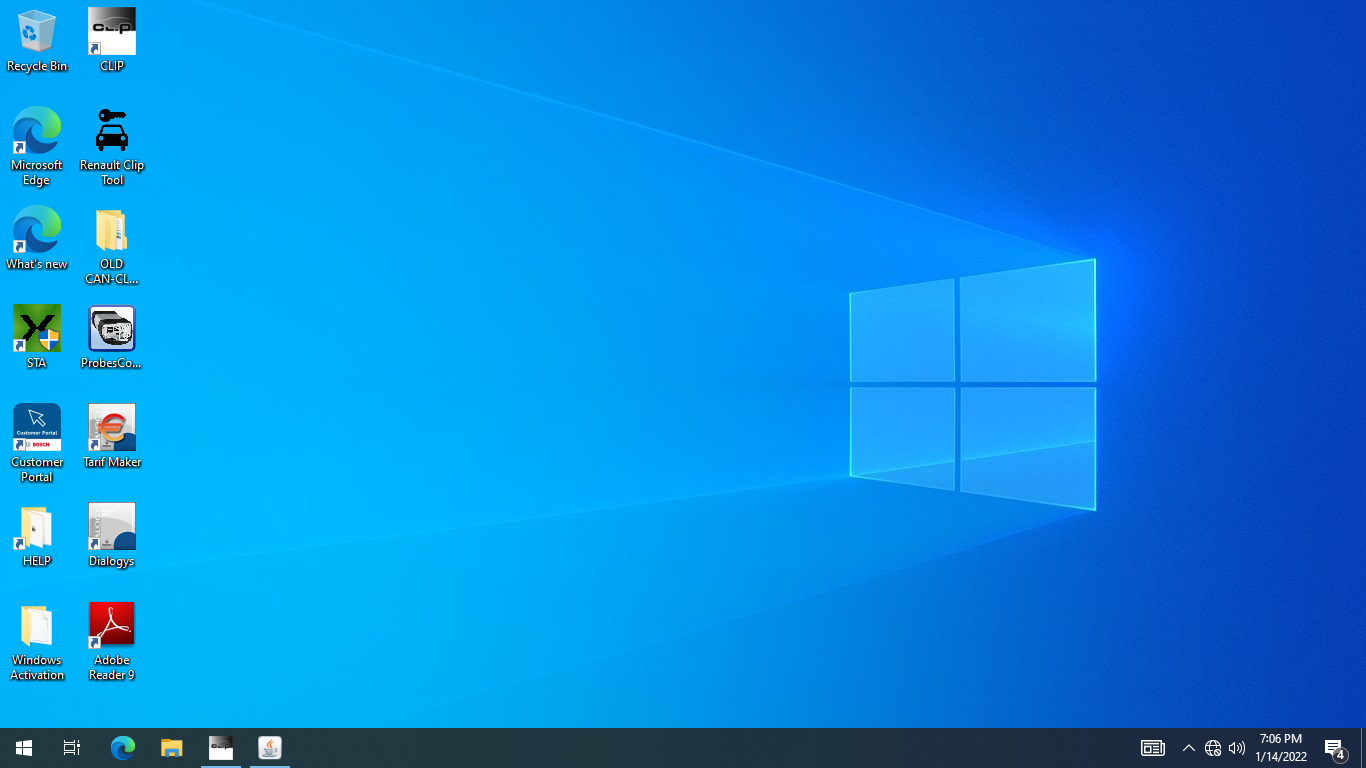
Task: Open the Recycle Bin
Action: point(37,30)
